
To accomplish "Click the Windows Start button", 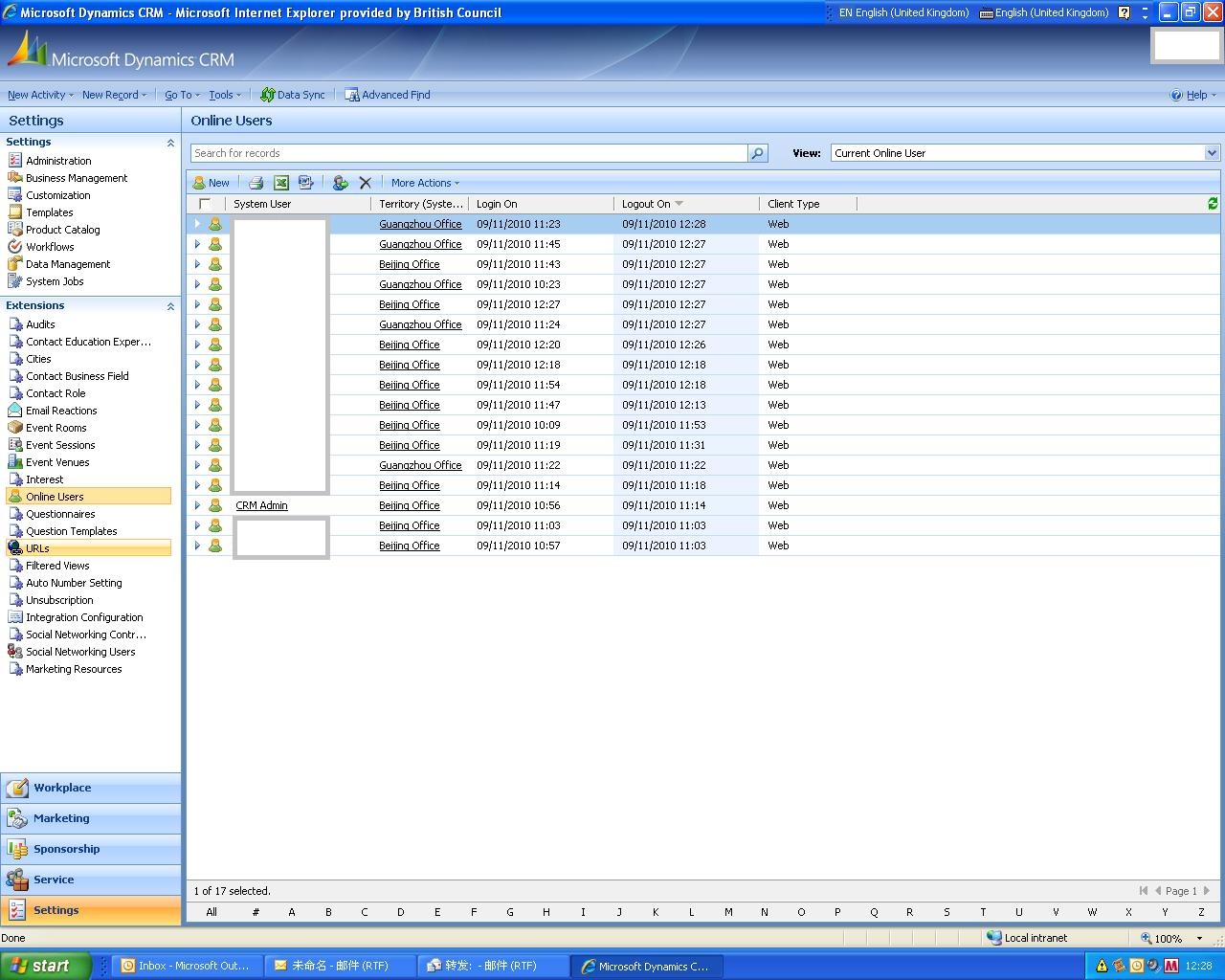I will [46, 966].
